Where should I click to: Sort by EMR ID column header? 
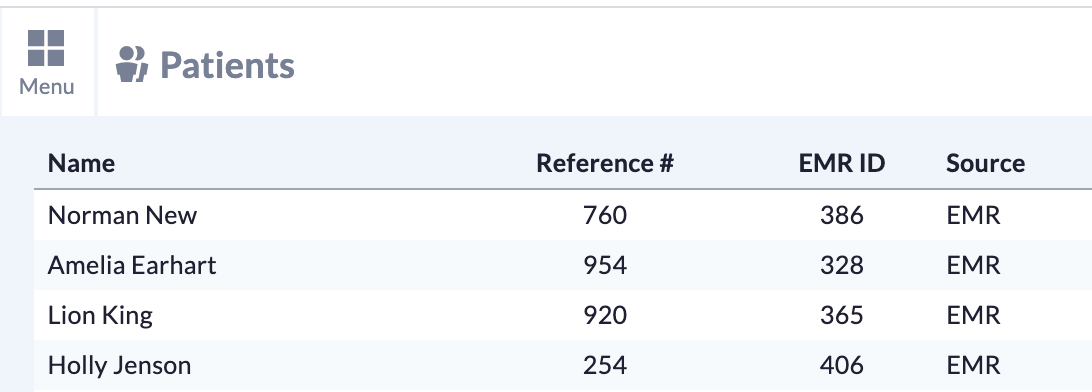click(x=841, y=163)
